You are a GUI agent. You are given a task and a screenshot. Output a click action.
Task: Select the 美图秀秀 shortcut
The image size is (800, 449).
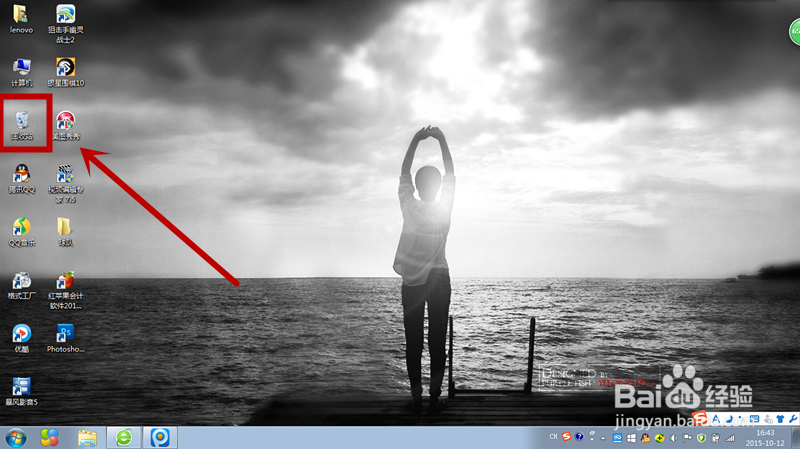point(65,126)
